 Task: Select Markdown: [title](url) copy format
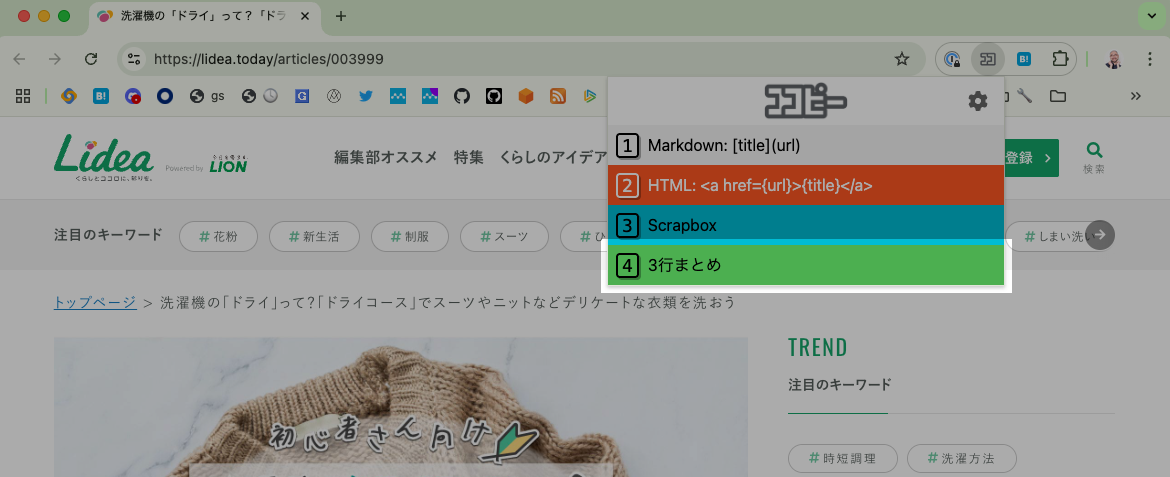point(806,146)
